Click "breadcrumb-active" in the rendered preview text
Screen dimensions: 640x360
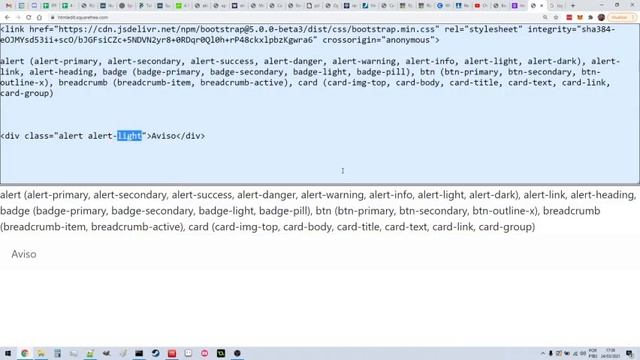[137, 227]
